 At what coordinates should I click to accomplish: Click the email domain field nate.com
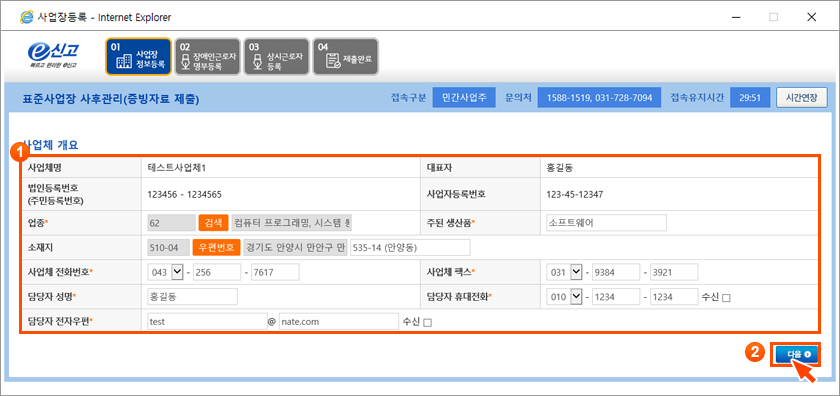[x=339, y=322]
